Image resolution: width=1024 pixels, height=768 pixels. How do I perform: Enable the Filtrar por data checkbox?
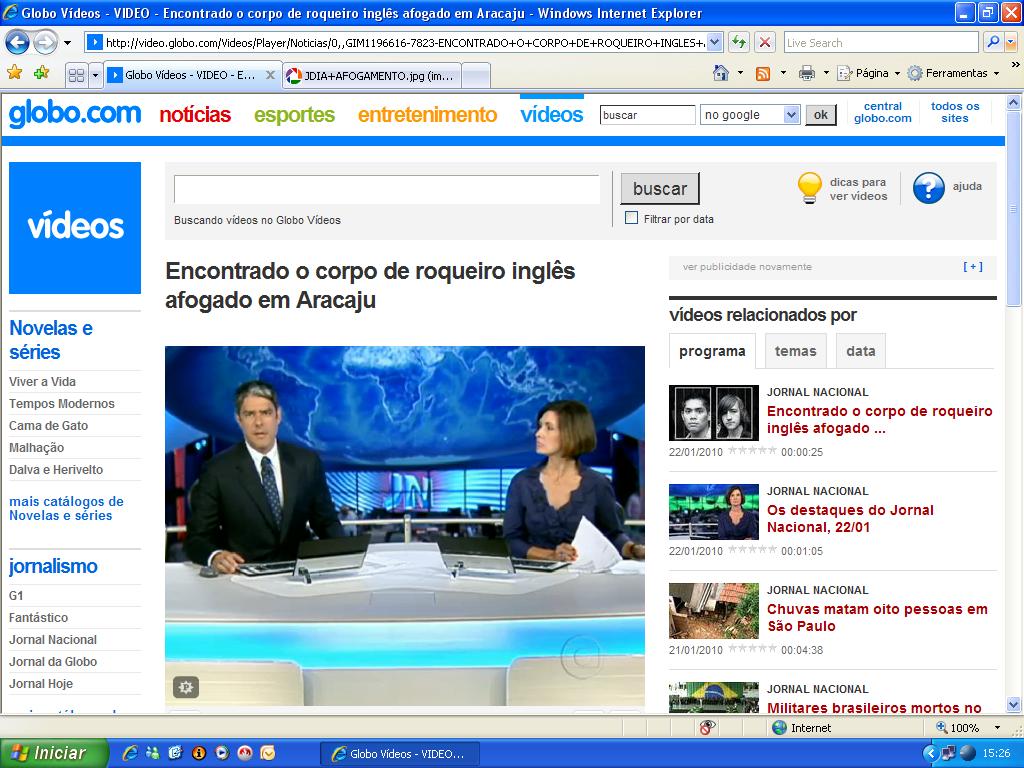click(x=631, y=218)
